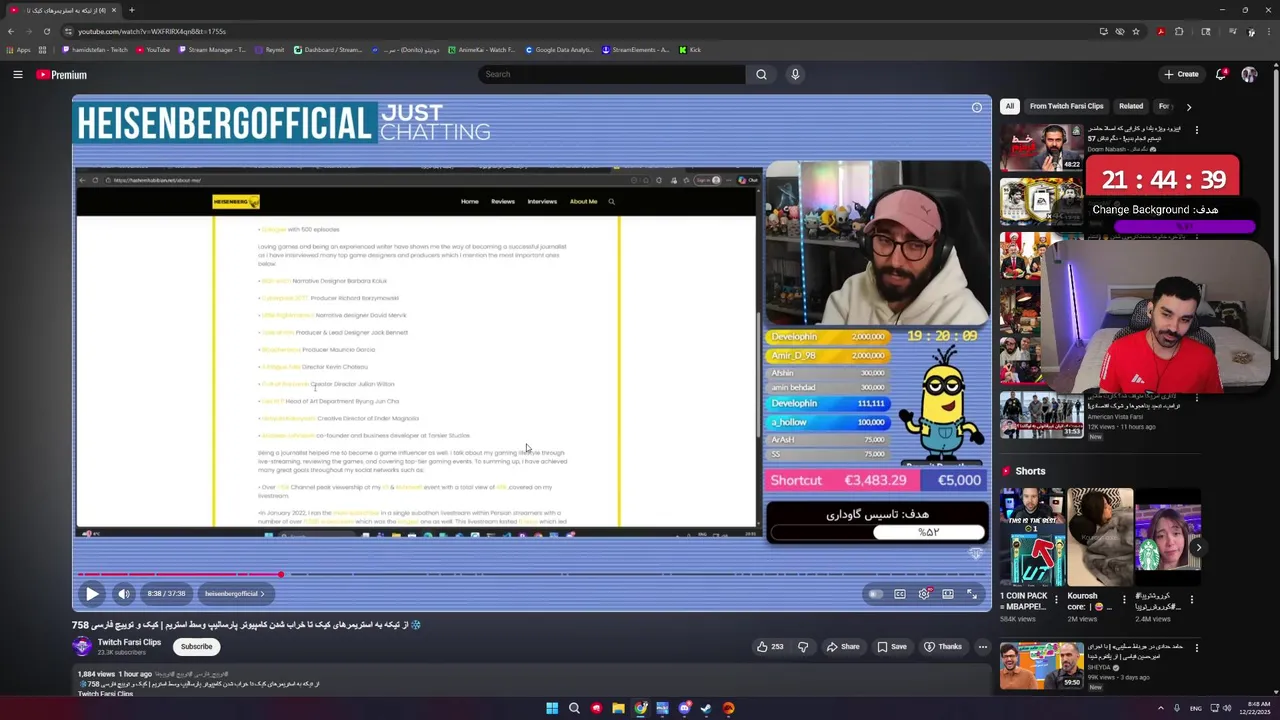1280x720 pixels.
Task: Mute the video using the volume icon
Action: [x=124, y=594]
